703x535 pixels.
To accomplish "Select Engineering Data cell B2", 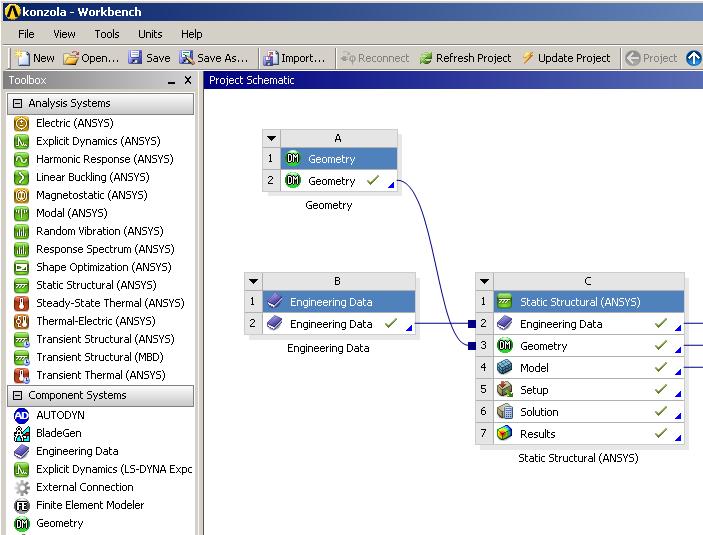I will (x=338, y=324).
